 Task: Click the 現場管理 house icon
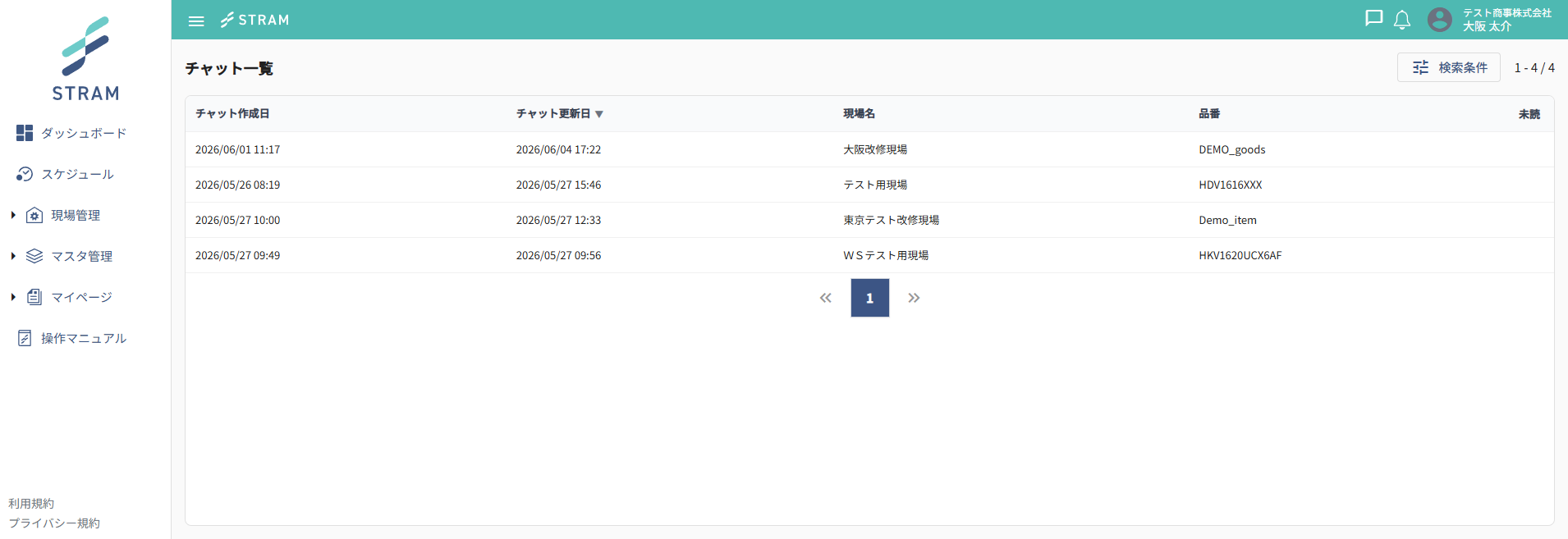(34, 215)
